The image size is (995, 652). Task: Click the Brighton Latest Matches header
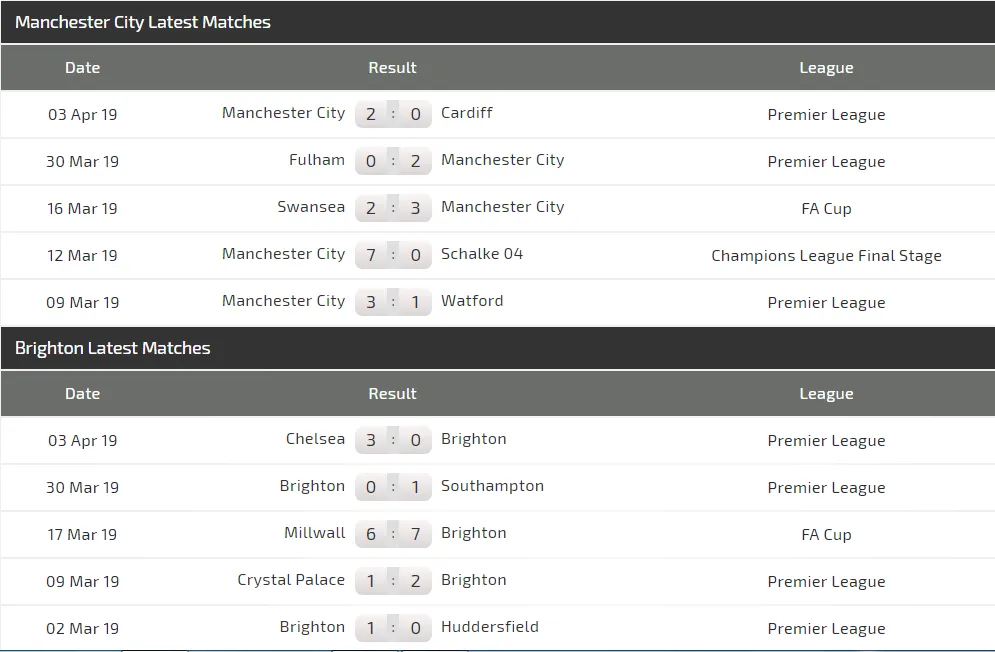110,348
